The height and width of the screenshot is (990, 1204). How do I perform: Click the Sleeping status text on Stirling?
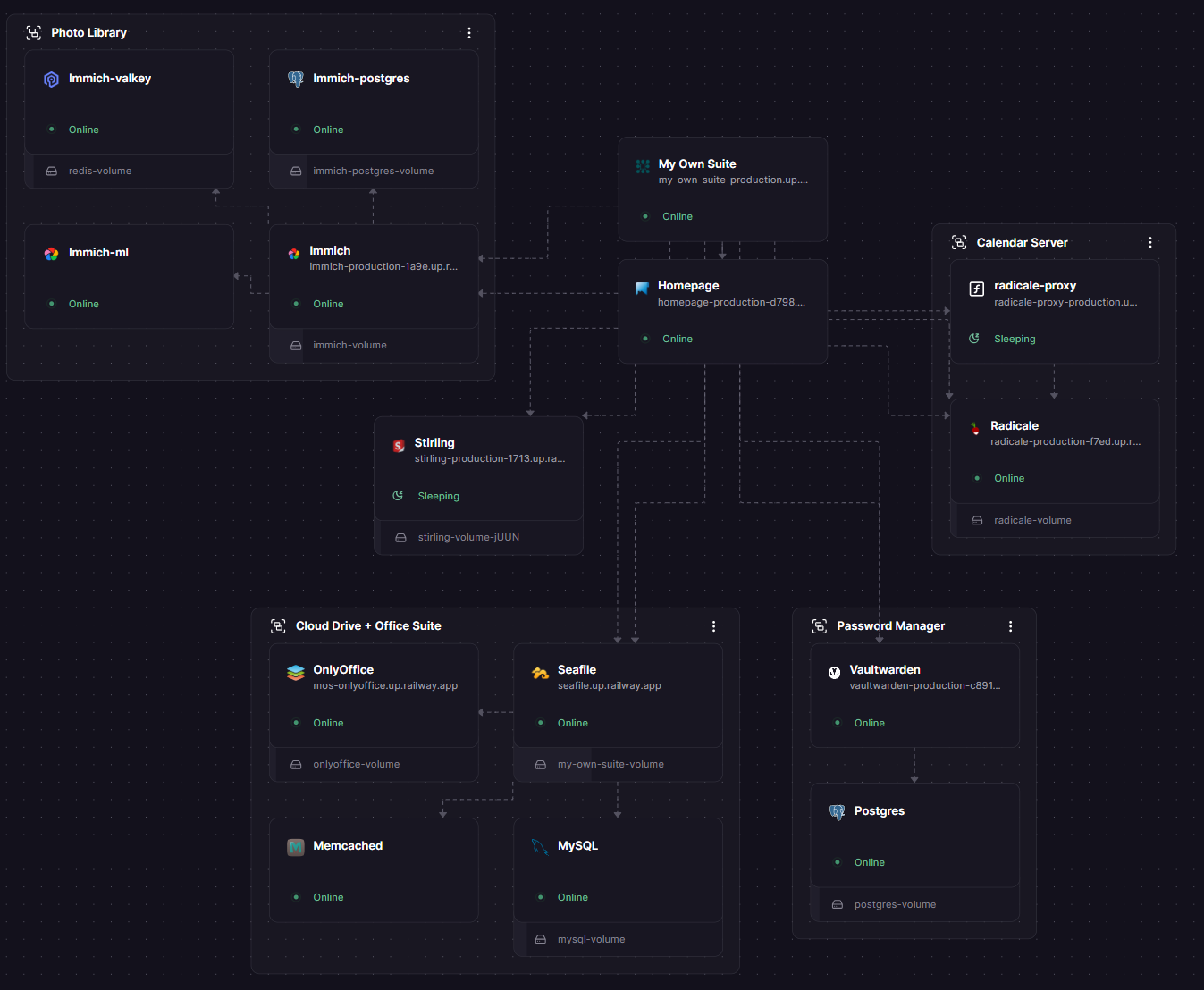(439, 497)
